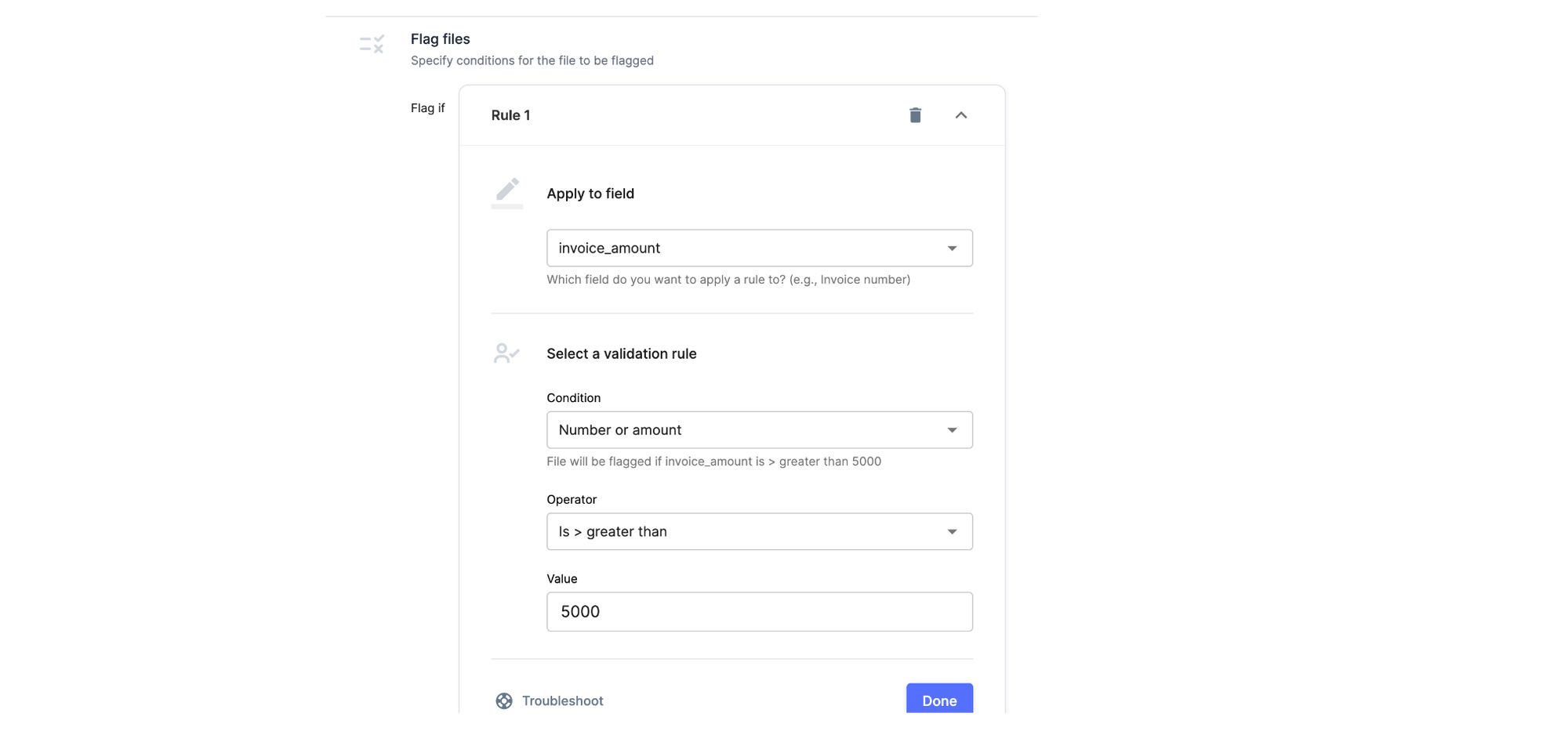Image resolution: width=1568 pixels, height=753 pixels.
Task: Open the Operator dropdown showing Is > greater than
Action: (x=745, y=532)
